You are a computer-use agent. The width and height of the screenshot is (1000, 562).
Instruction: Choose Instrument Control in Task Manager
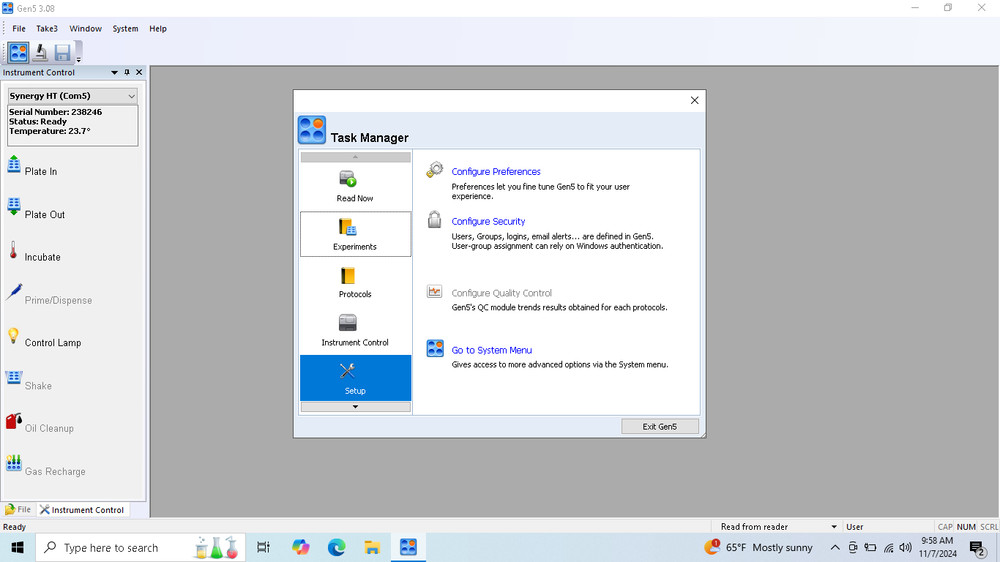coord(355,330)
